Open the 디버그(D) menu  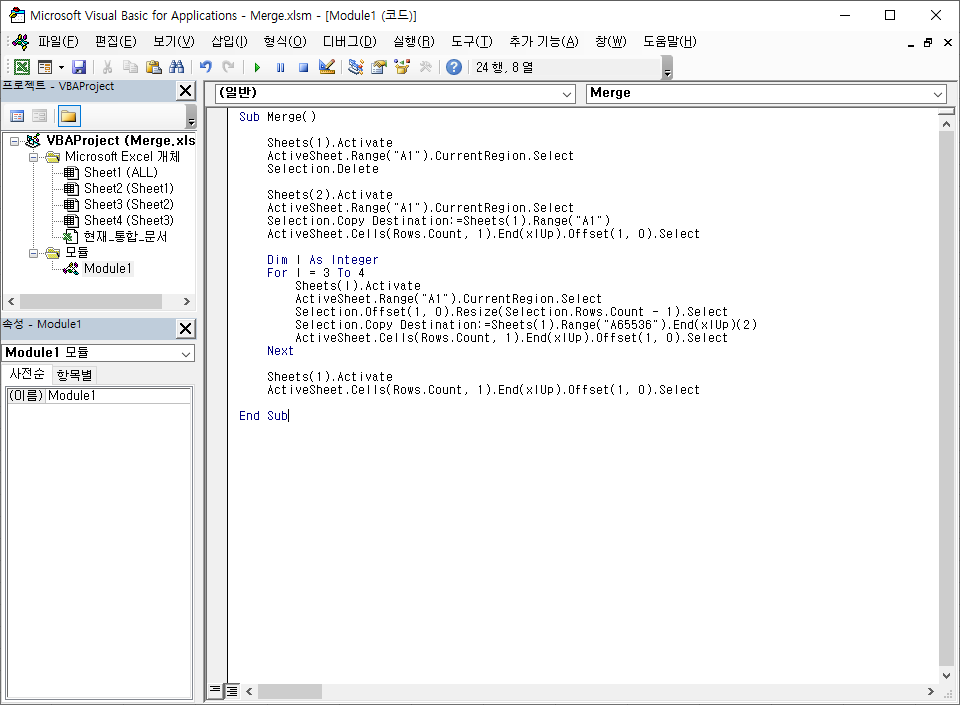[x=350, y=42]
